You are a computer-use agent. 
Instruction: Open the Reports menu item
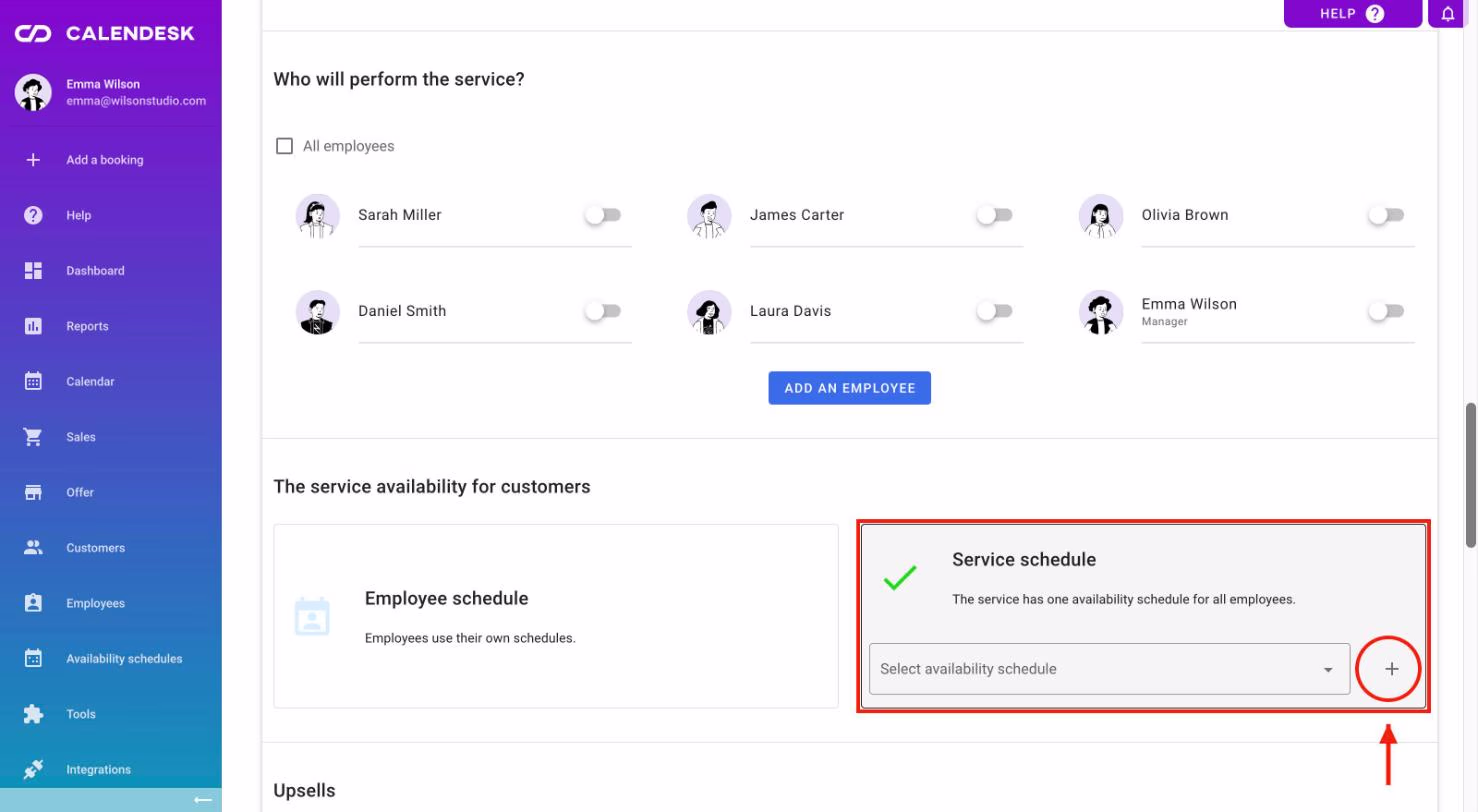coord(111,326)
